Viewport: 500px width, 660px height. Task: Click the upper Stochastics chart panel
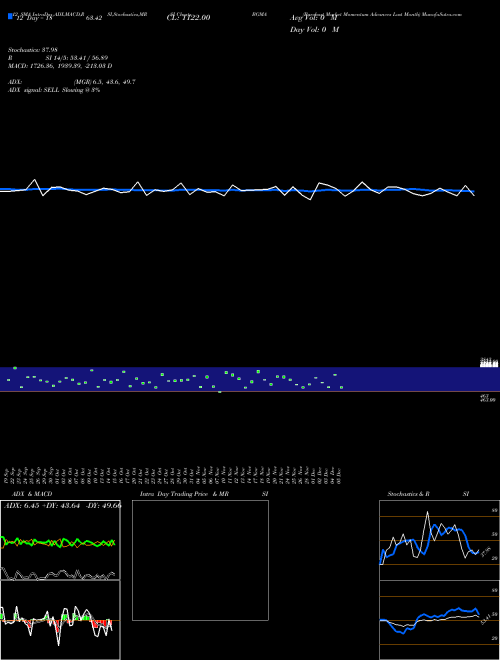tap(439, 540)
